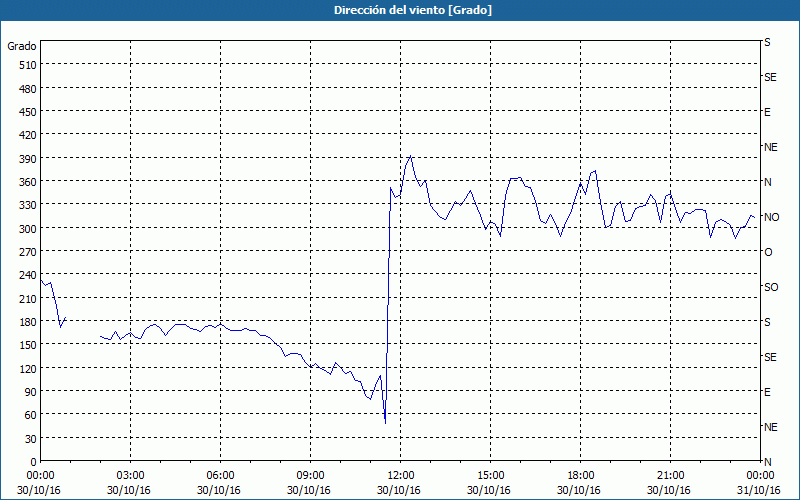Click the 30 label on the left axis
800x500 pixels.
tap(31, 439)
